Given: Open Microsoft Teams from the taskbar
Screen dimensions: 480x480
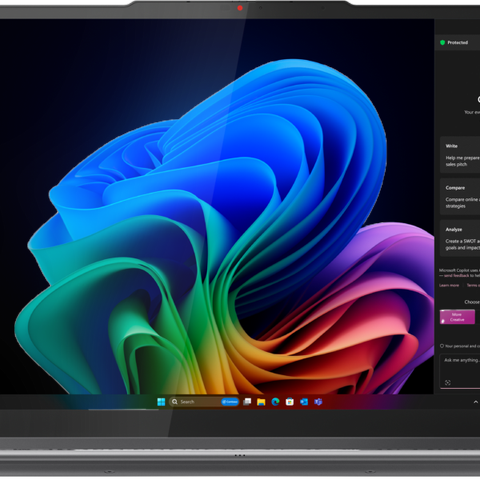Looking at the screenshot, I should [318, 402].
